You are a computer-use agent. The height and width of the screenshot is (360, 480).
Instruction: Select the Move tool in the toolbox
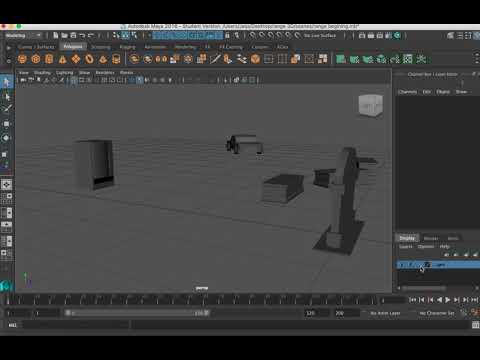click(7, 124)
